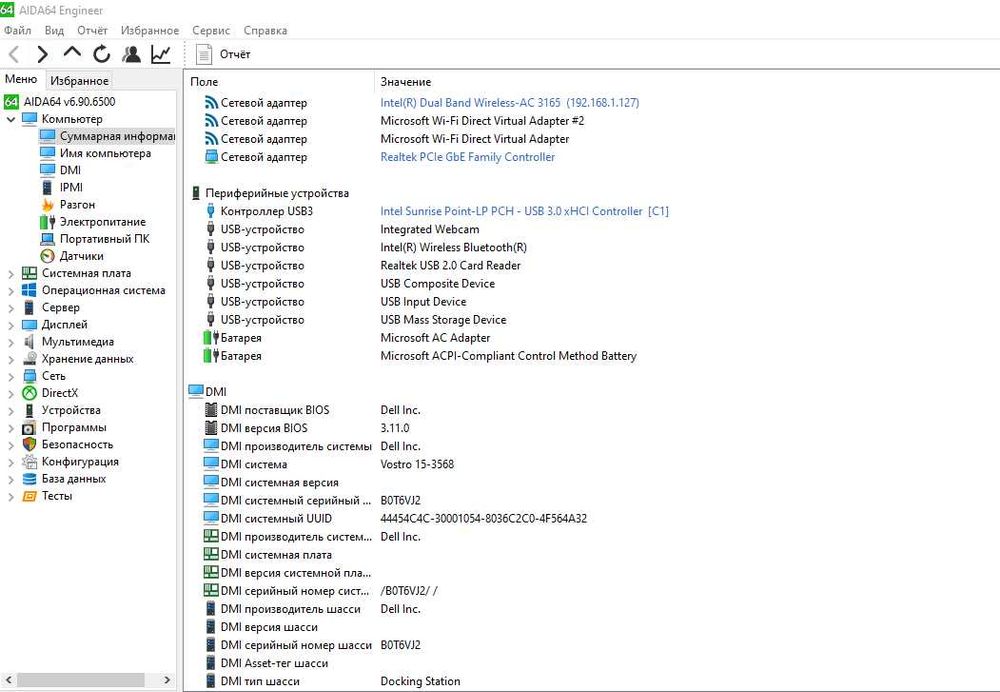Click the Периферийные устройства section icon
The height and width of the screenshot is (692, 1000).
(196, 193)
